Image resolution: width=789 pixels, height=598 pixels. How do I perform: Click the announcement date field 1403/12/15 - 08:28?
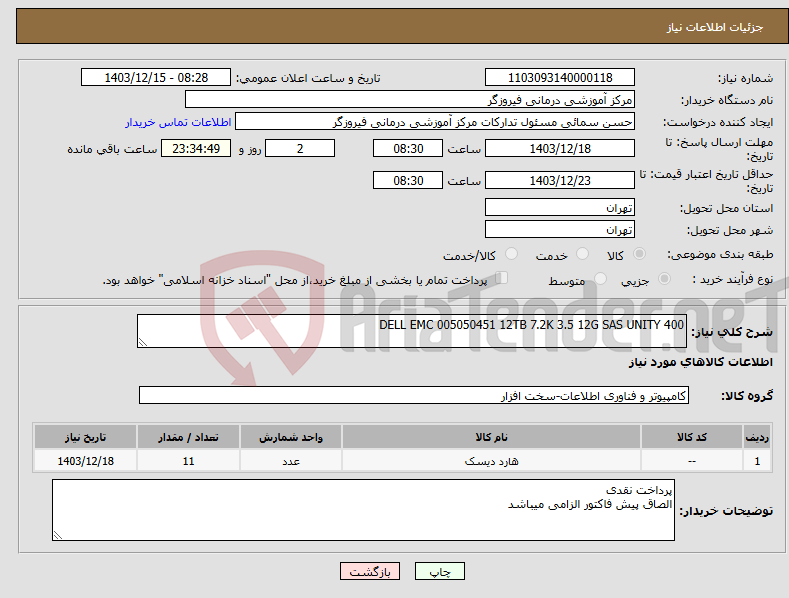(156, 78)
